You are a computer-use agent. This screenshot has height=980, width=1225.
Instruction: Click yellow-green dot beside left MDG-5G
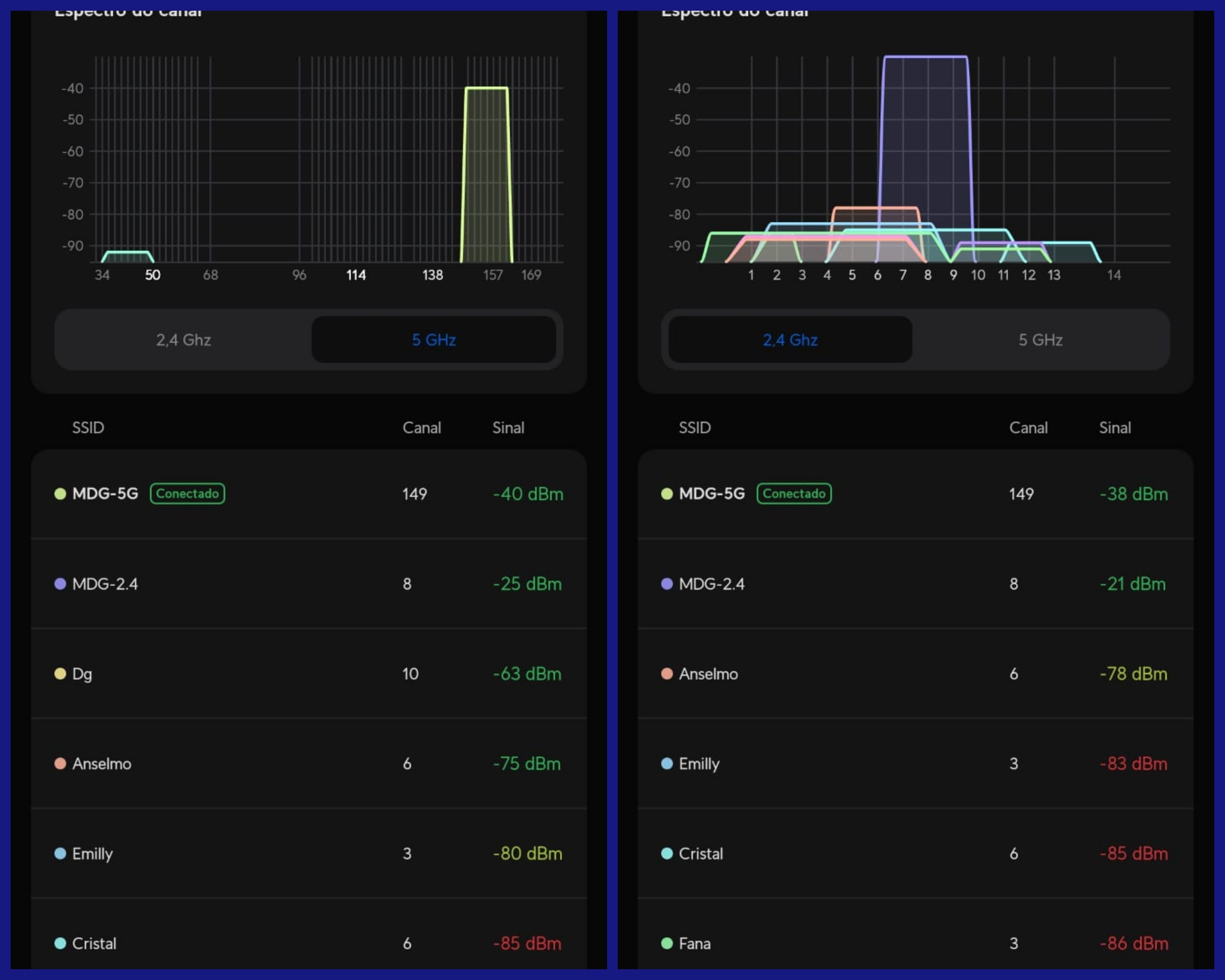tap(60, 493)
